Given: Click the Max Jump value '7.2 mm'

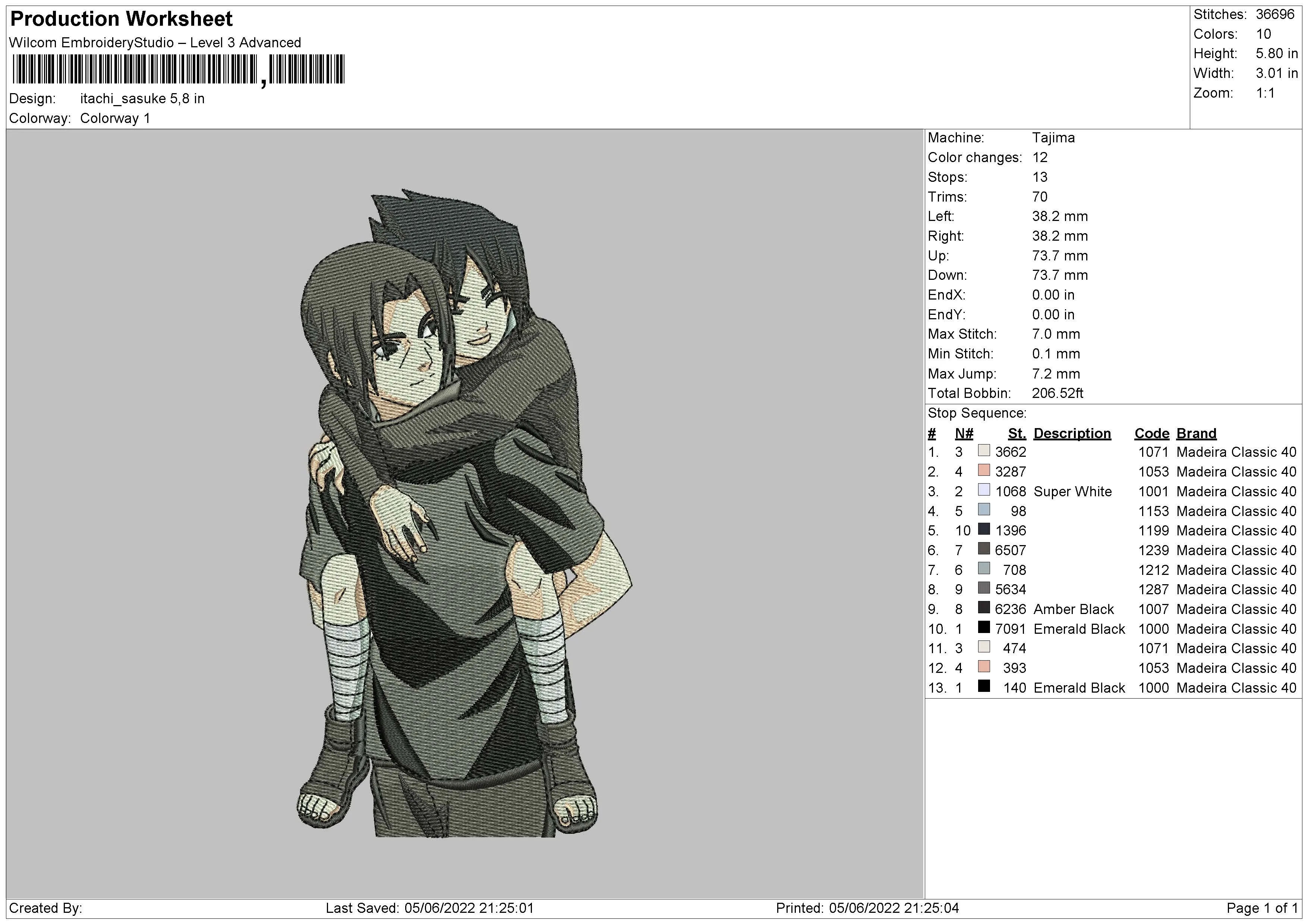Looking at the screenshot, I should click(1056, 373).
